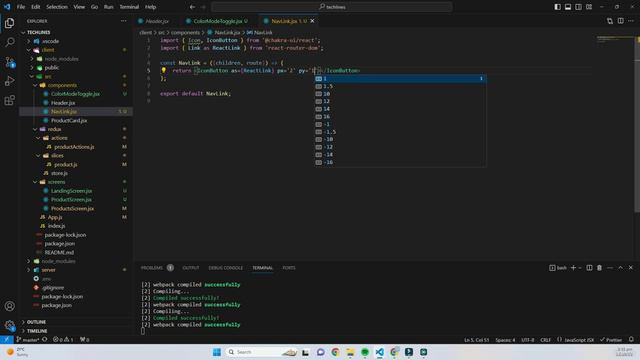This screenshot has width=640, height=360.
Task: Click errors and warnings count in status bar
Action: 63,340
